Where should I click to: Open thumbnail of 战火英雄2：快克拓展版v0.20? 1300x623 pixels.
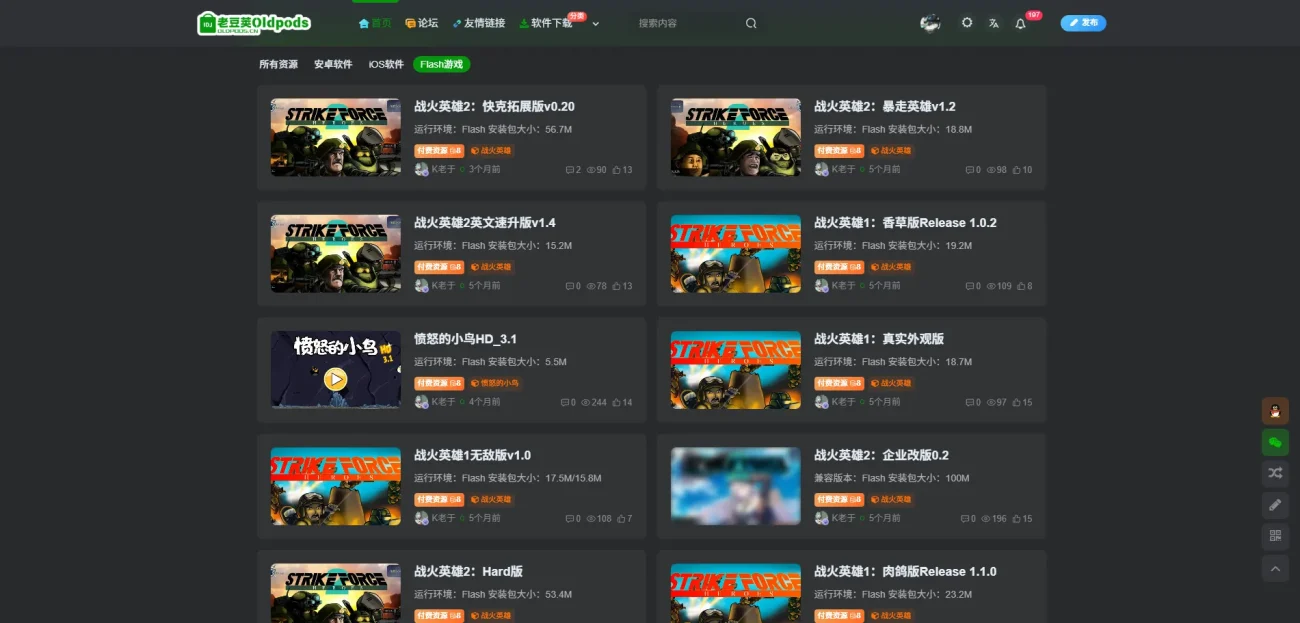pos(336,138)
